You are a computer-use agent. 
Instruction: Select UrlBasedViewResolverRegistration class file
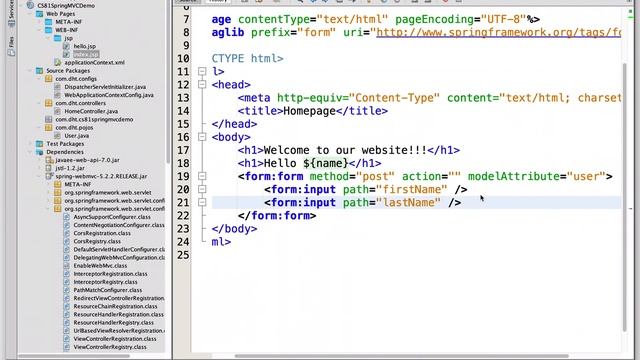[119, 331]
